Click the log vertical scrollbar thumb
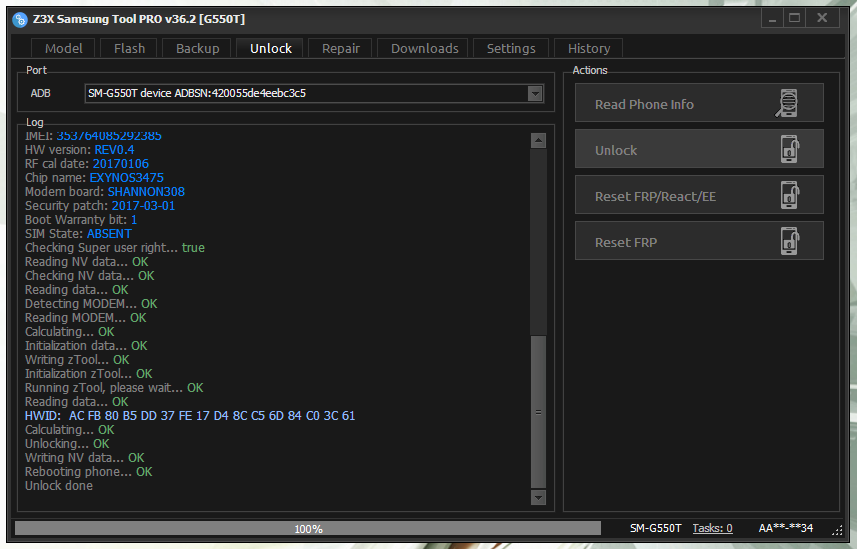Viewport: 857px width, 549px height. coord(538,412)
